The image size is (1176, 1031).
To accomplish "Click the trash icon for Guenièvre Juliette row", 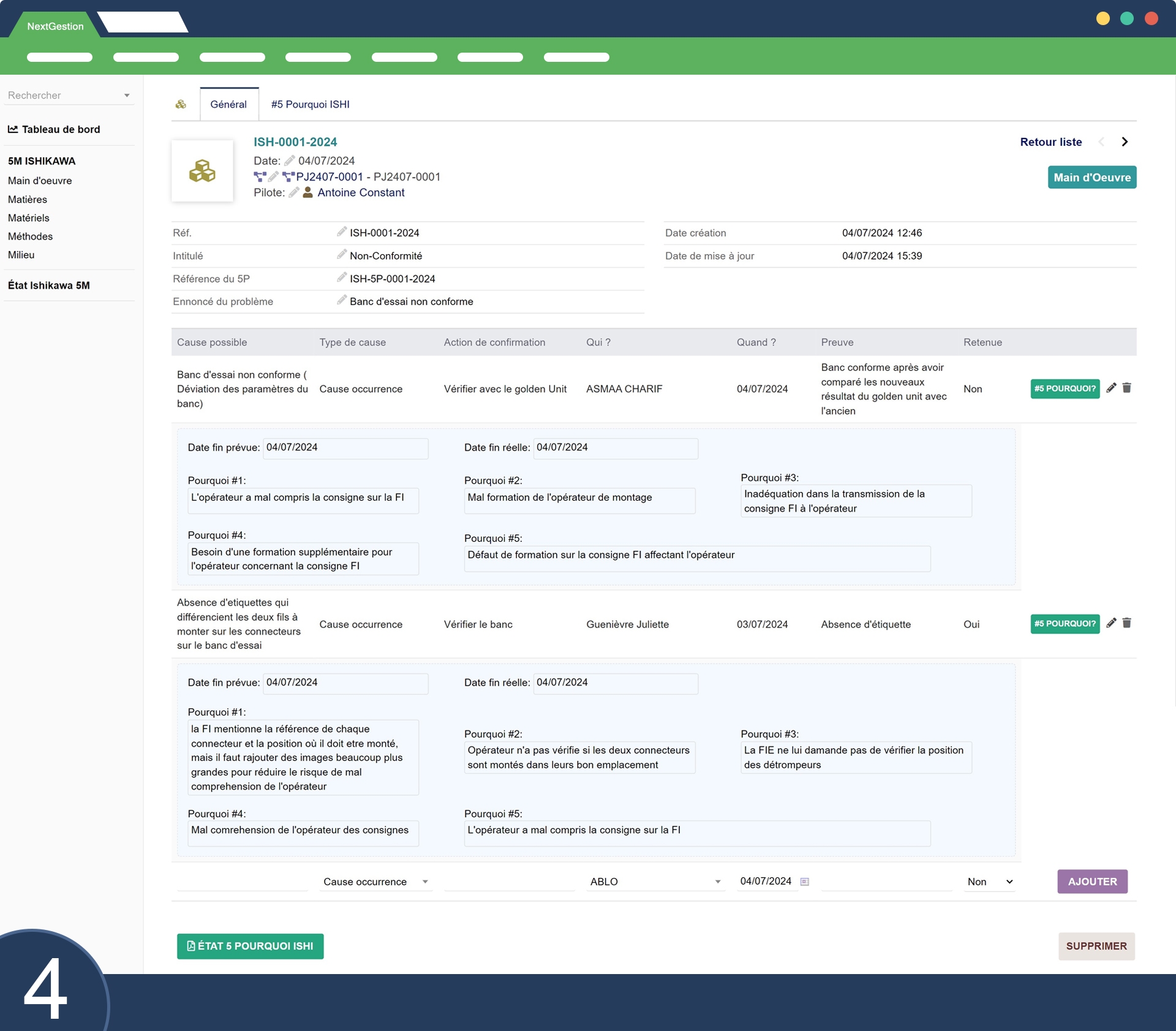I will [1126, 623].
